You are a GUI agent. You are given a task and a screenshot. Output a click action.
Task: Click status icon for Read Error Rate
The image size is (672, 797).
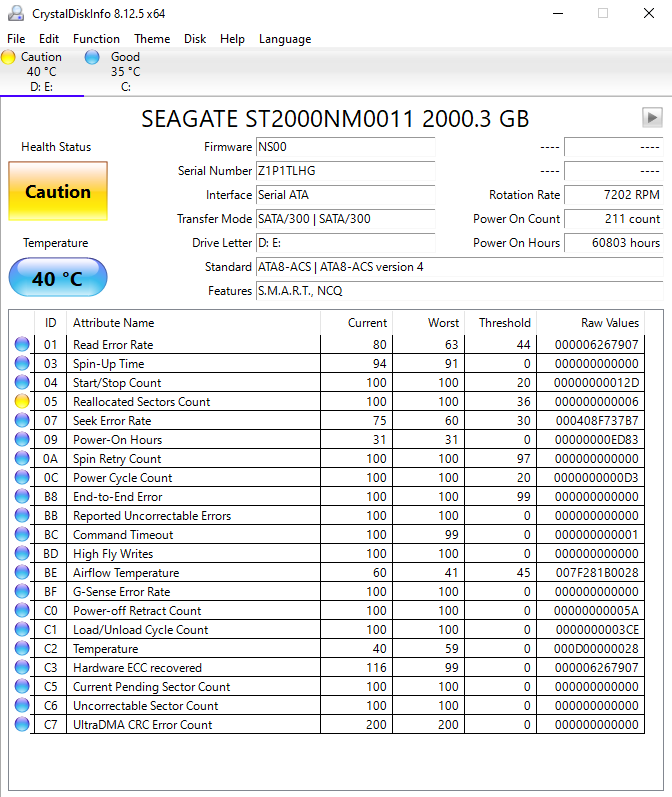click(22, 344)
